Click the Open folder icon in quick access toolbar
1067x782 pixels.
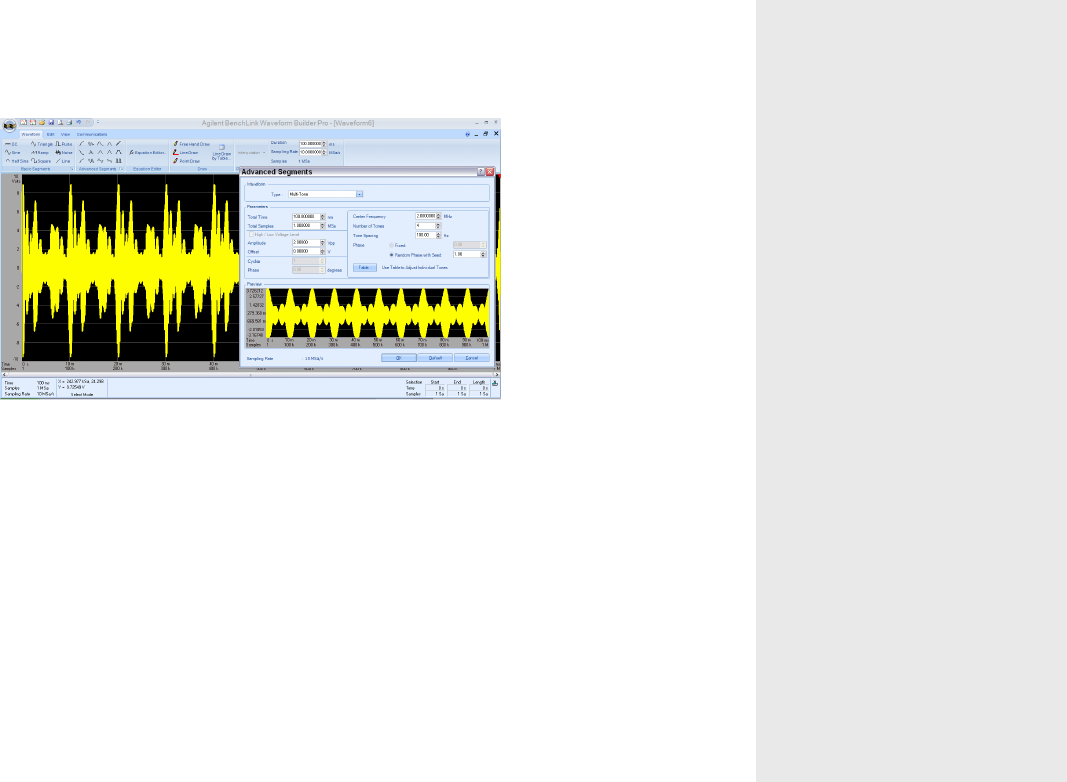[x=42, y=123]
